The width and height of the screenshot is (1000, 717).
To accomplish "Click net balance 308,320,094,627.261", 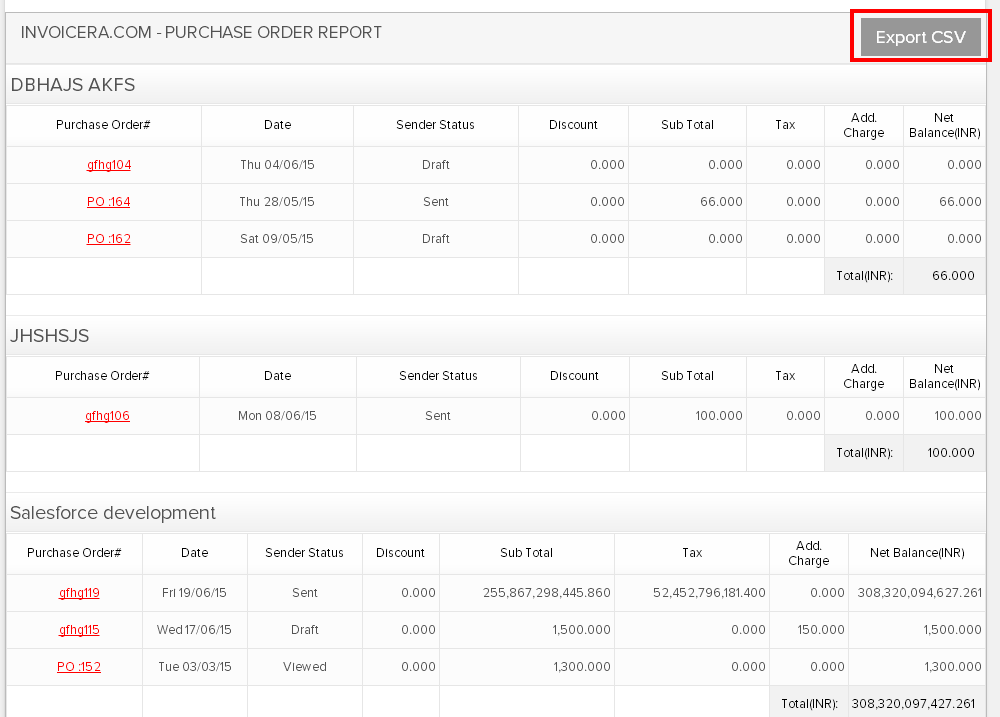I will (x=920, y=593).
